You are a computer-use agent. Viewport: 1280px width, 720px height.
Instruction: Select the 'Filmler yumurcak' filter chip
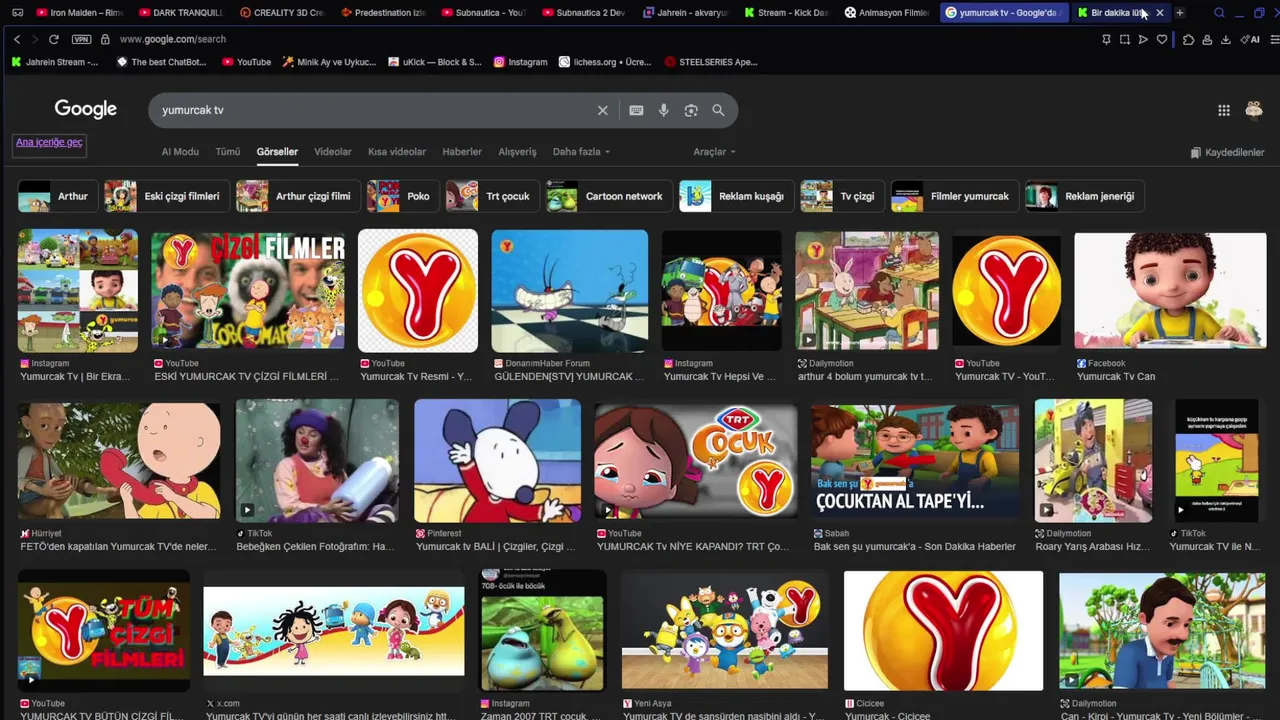[x=955, y=196]
